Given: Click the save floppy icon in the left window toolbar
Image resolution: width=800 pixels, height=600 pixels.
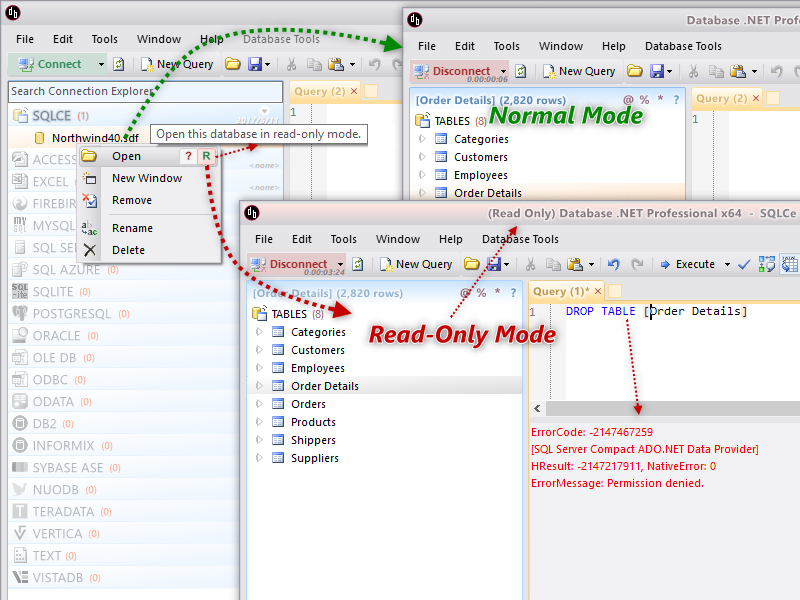Looking at the screenshot, I should [x=255, y=64].
